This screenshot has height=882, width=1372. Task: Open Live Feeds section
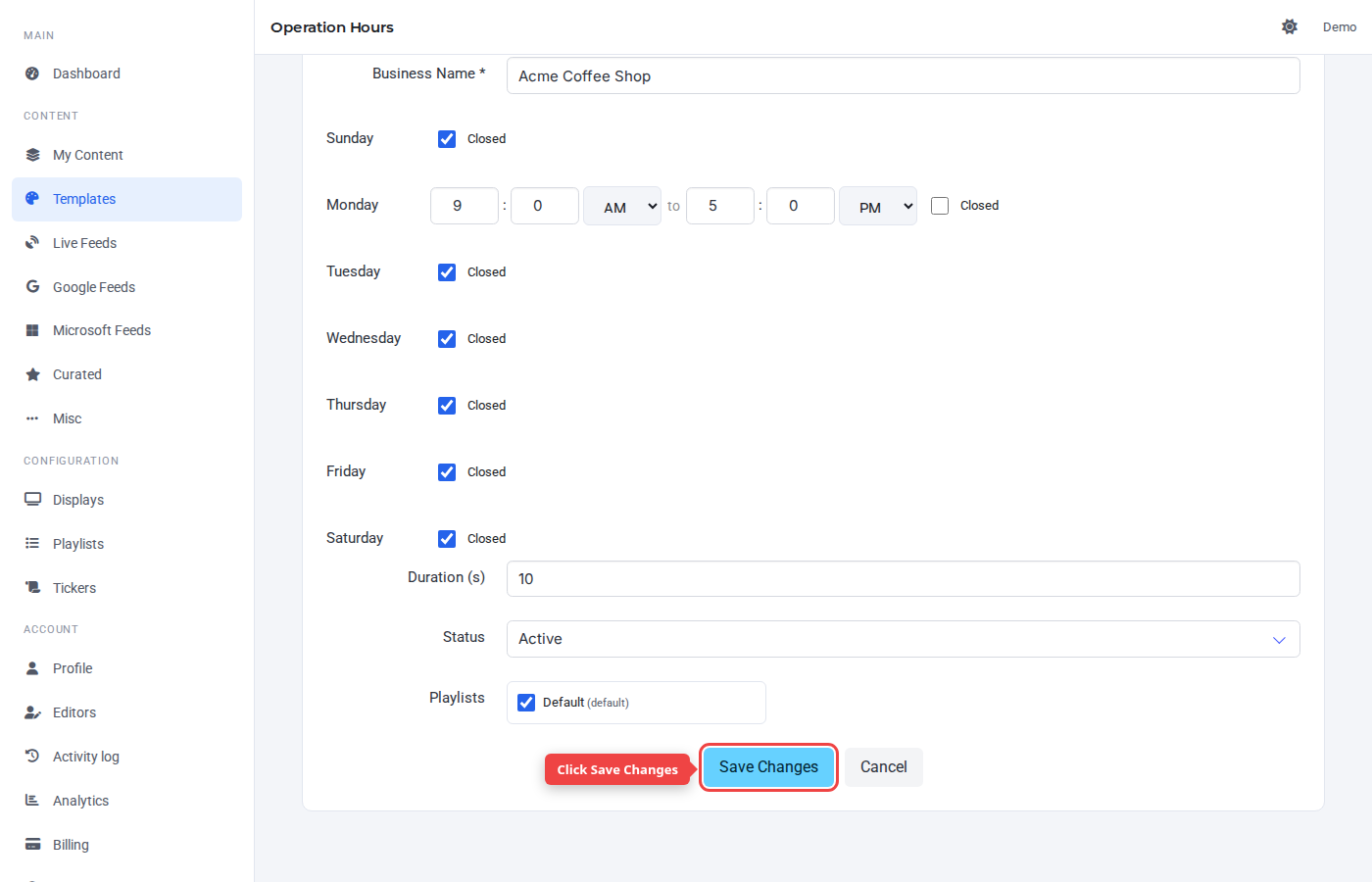click(x=126, y=243)
